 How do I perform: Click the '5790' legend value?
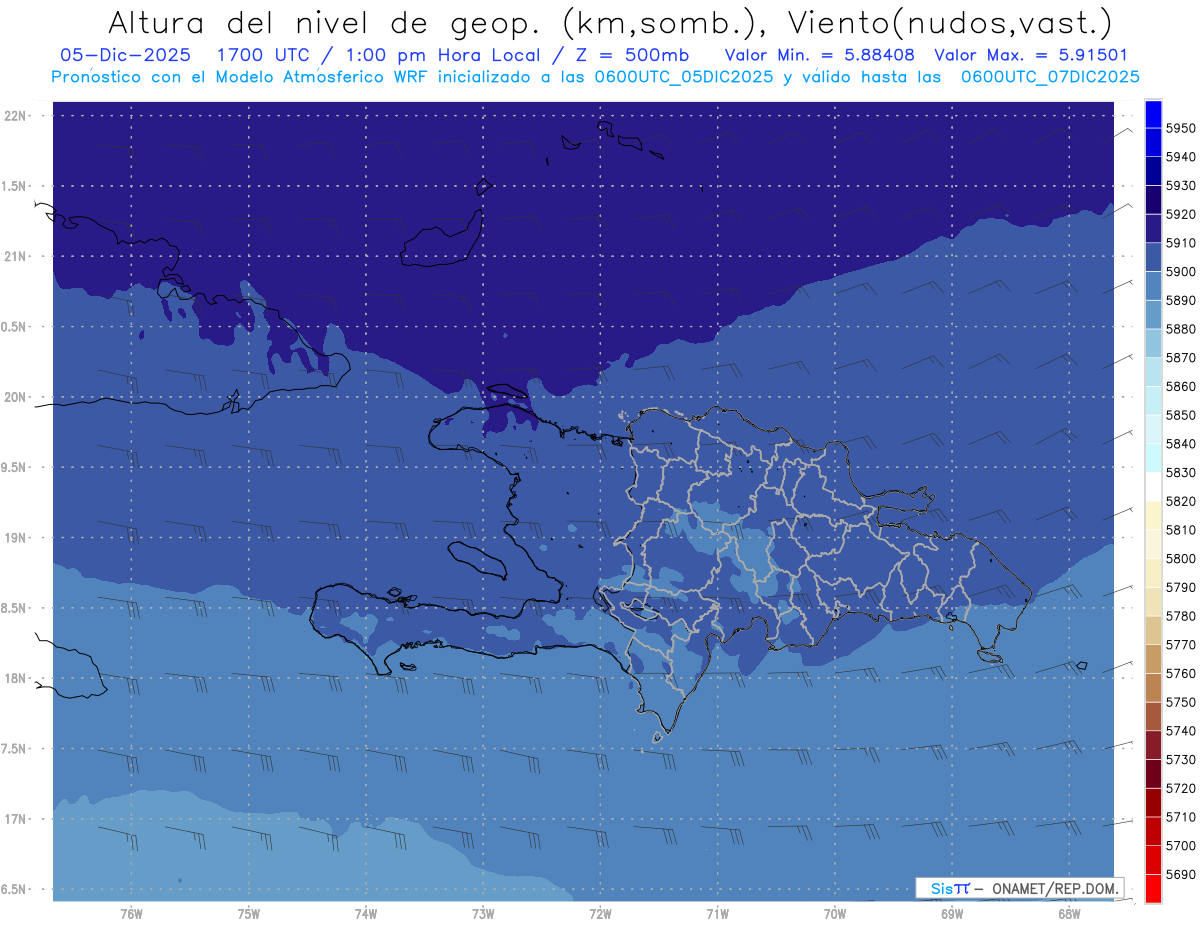click(x=1181, y=587)
